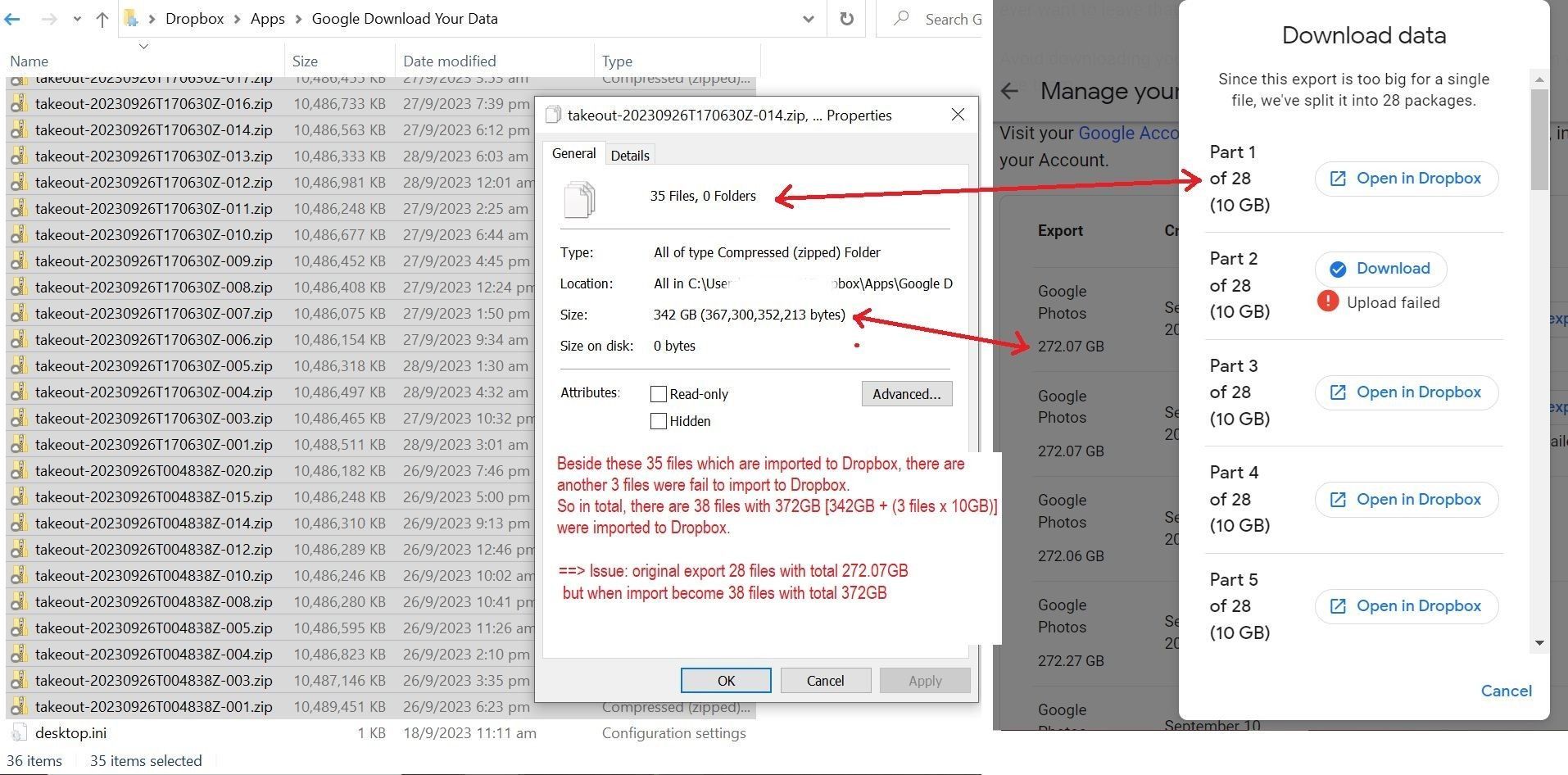Image resolution: width=1568 pixels, height=775 pixels.
Task: Select file takeout-20230926T004838Z-008.zip
Action: [153, 602]
